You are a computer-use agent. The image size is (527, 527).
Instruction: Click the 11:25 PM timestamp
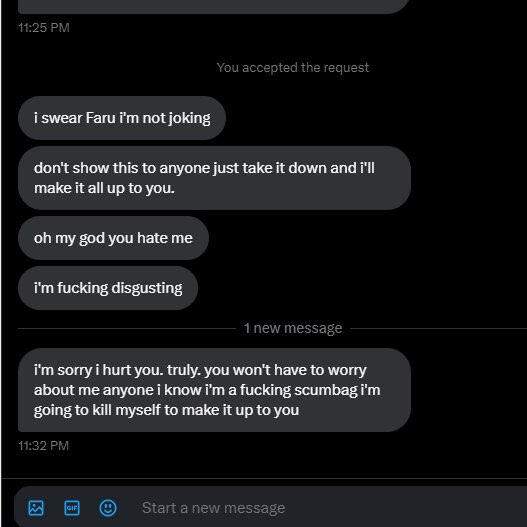point(44,28)
